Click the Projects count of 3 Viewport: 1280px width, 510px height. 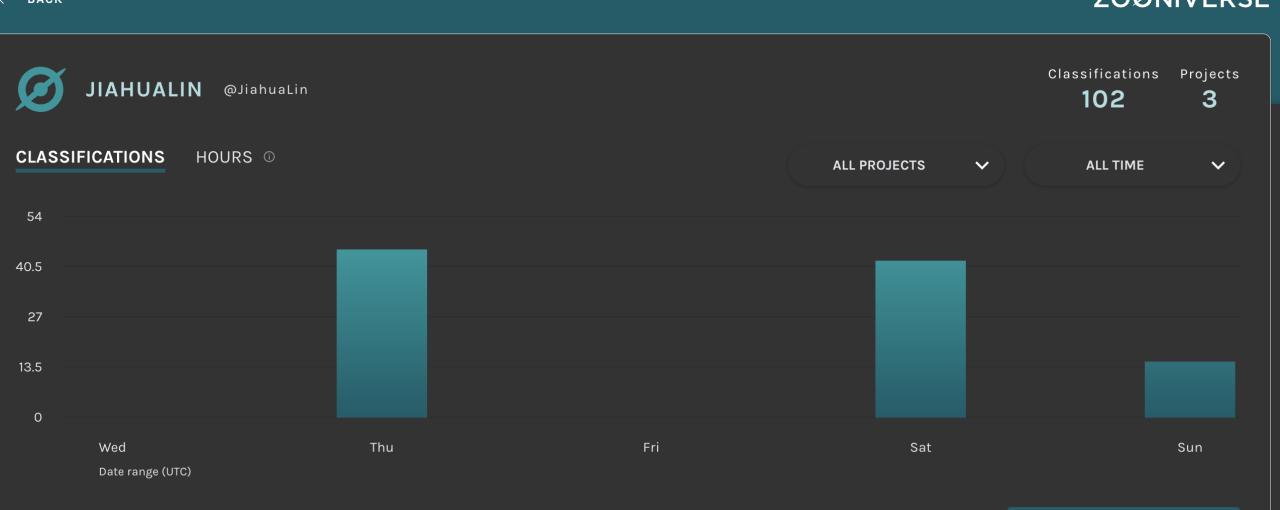click(1209, 99)
